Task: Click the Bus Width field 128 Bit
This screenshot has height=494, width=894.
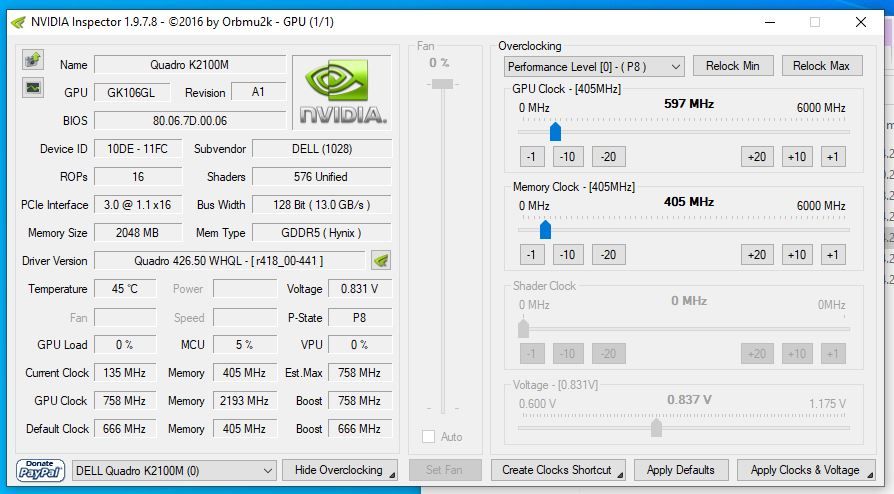Action: pyautogui.click(x=322, y=205)
